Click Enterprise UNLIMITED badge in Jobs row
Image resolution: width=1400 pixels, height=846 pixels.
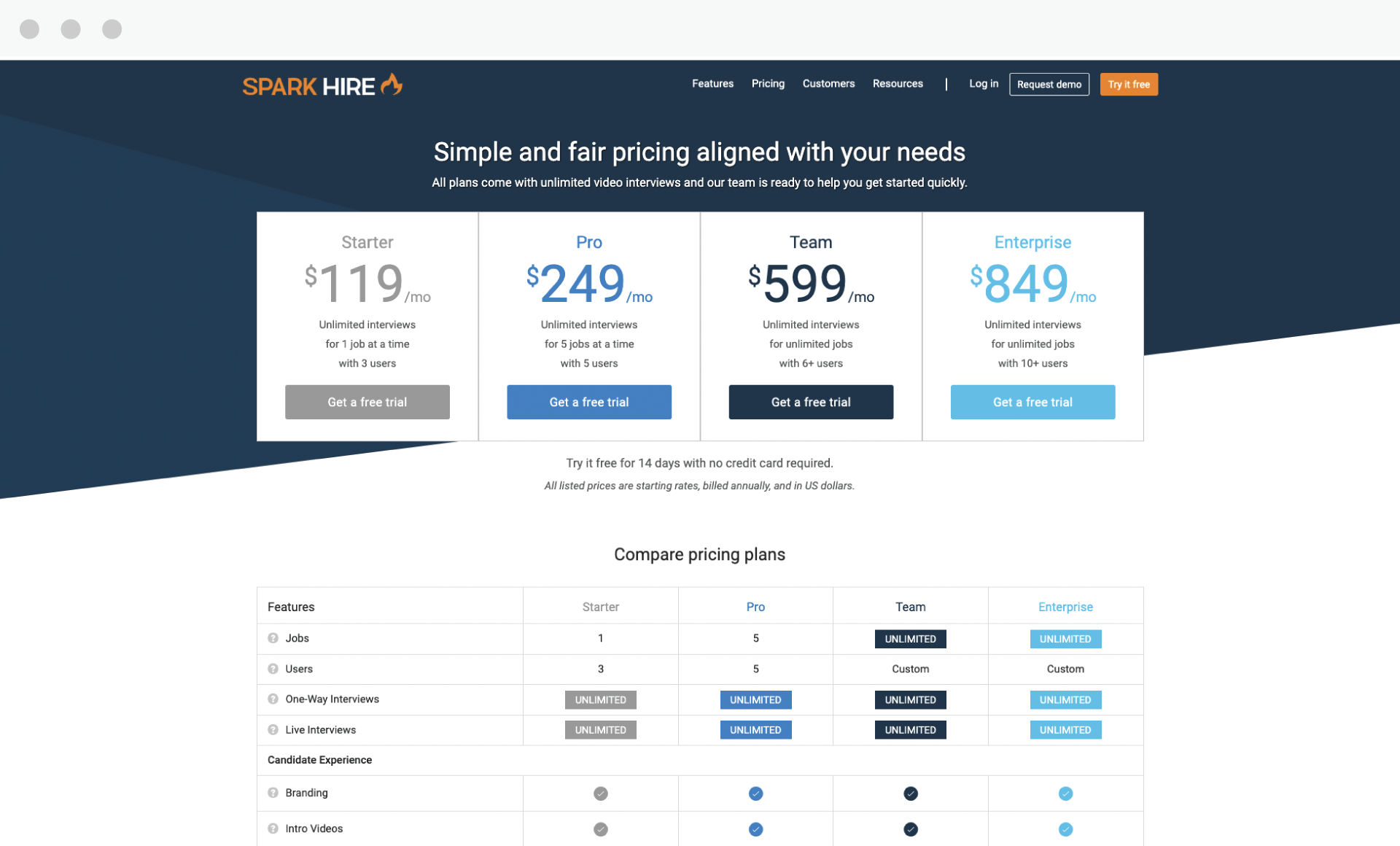point(1065,639)
